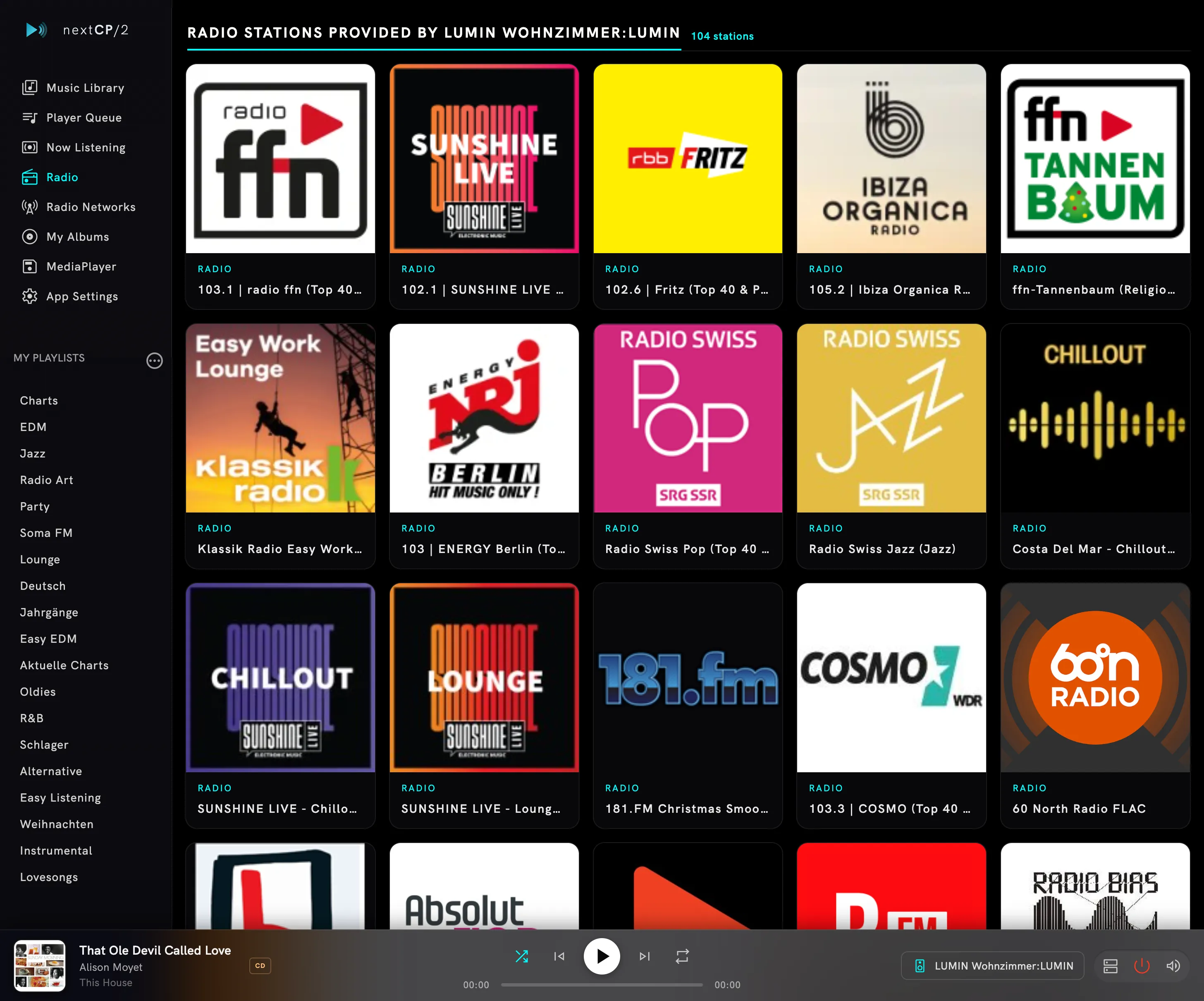Play the 102.1 SUNSHINE LIVE station thumbnail
This screenshot has height=1001, width=1204.
coord(484,158)
